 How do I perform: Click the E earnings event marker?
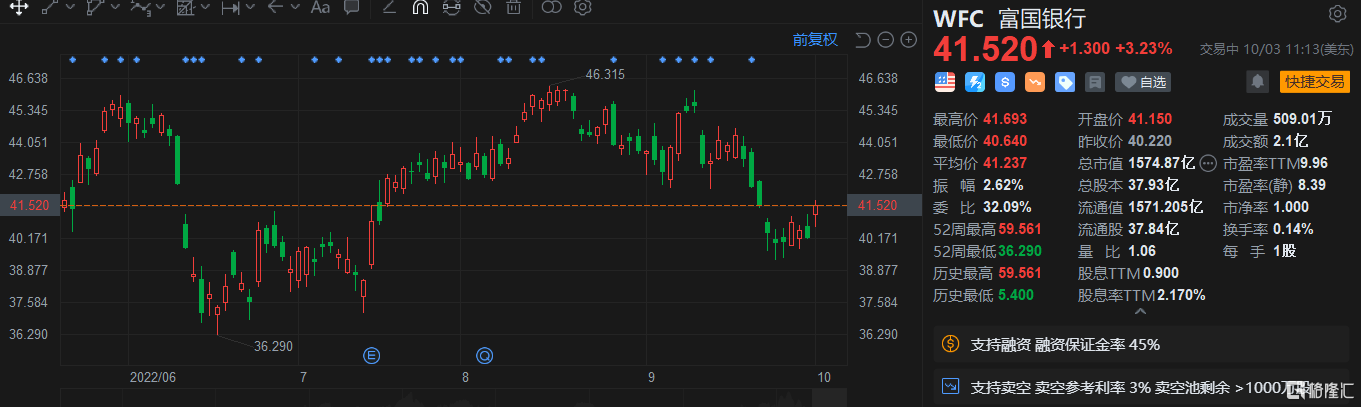pos(372,354)
